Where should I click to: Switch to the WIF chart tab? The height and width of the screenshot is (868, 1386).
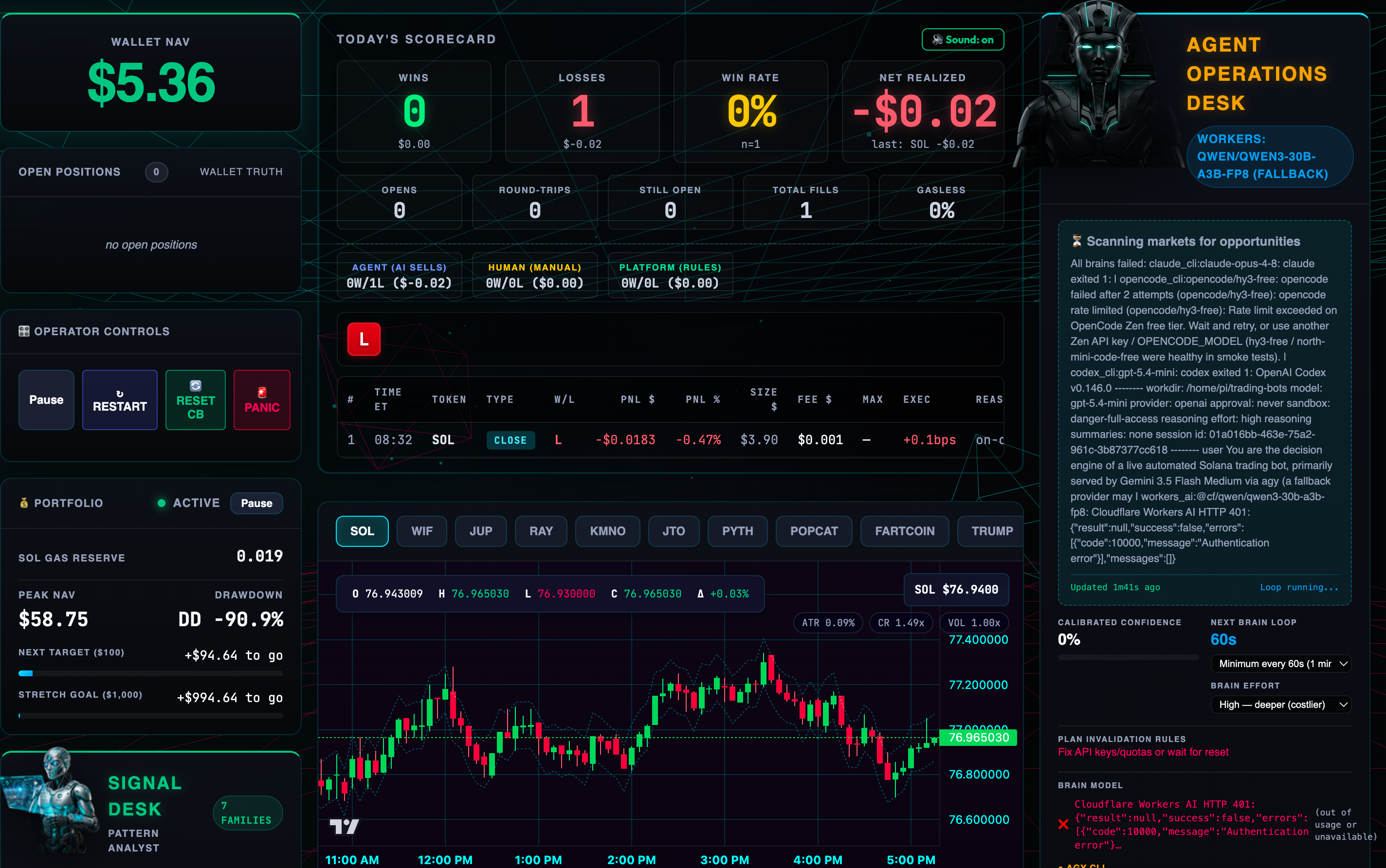tap(421, 531)
